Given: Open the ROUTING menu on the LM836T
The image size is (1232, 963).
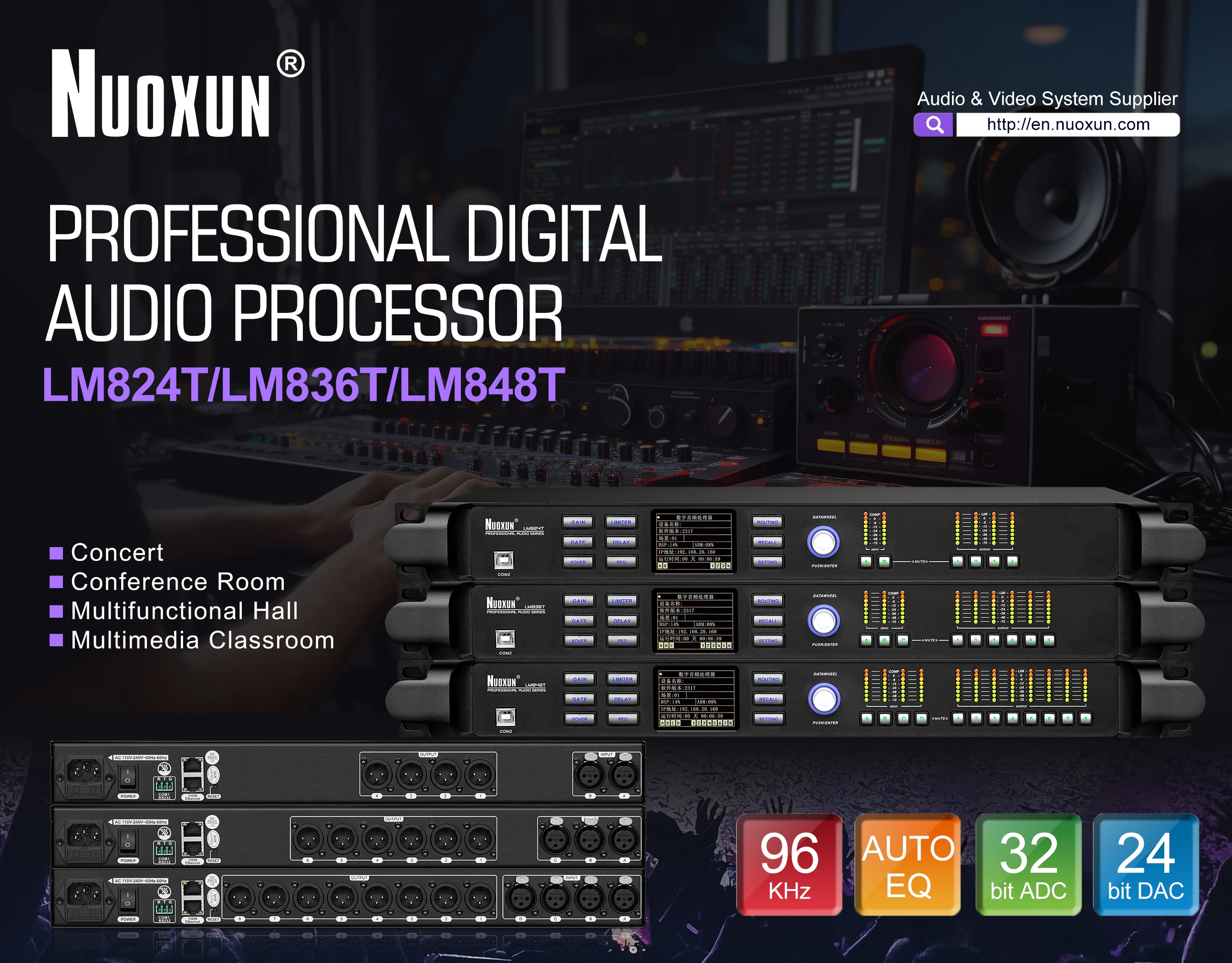Looking at the screenshot, I should coord(768,601).
